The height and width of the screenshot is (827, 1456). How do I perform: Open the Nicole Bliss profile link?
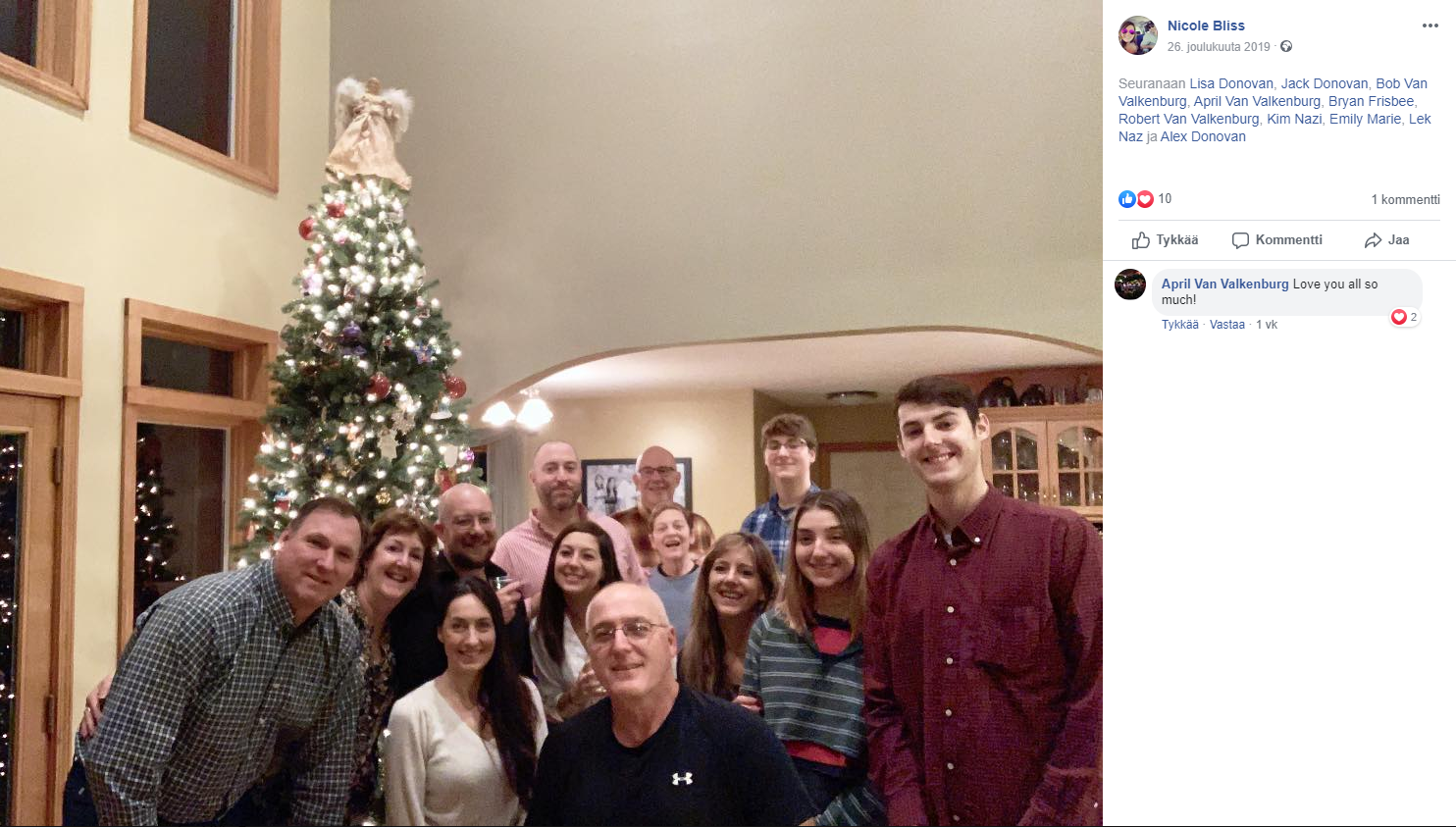[1206, 26]
